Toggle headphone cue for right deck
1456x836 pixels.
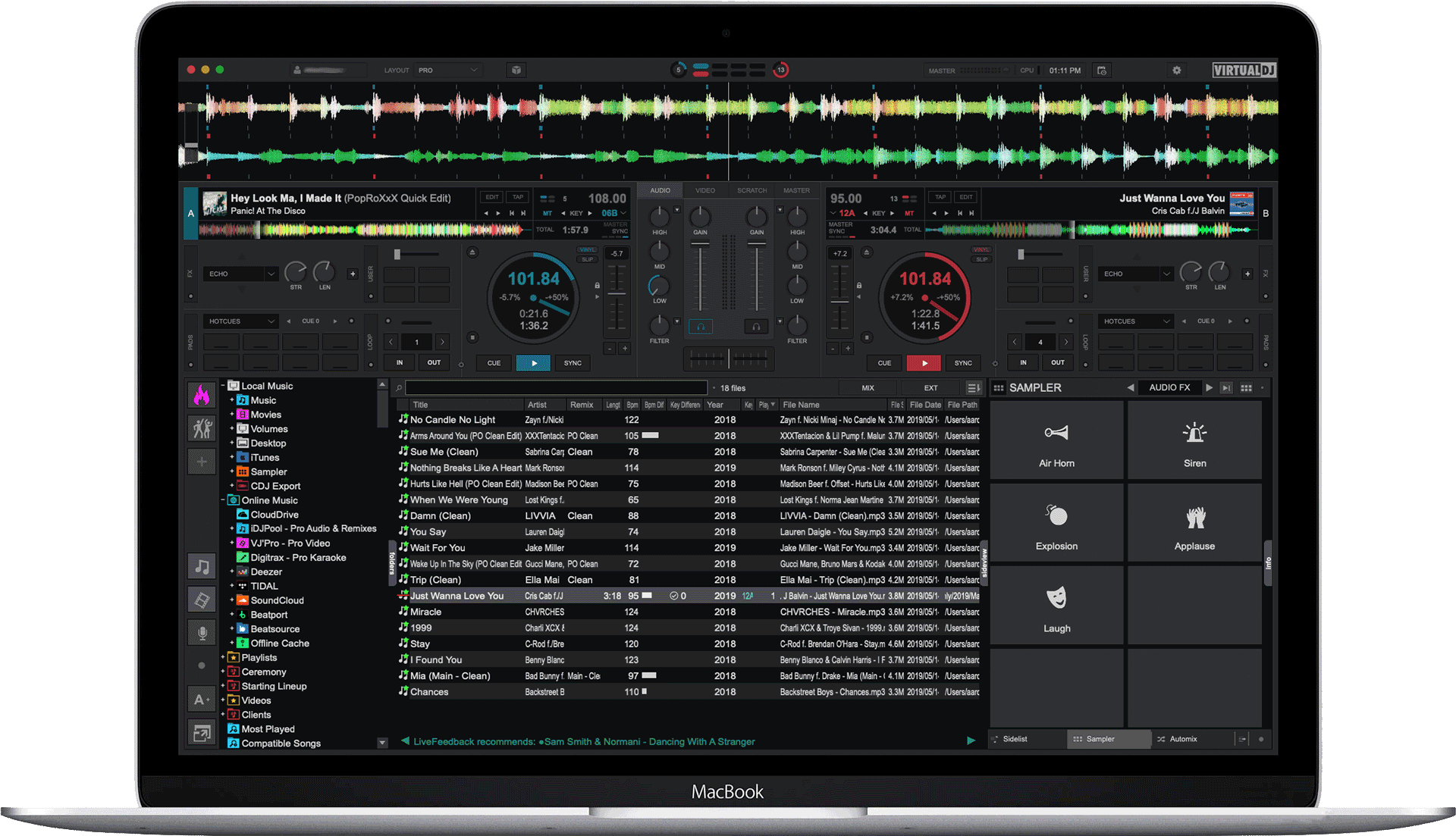coord(756,327)
